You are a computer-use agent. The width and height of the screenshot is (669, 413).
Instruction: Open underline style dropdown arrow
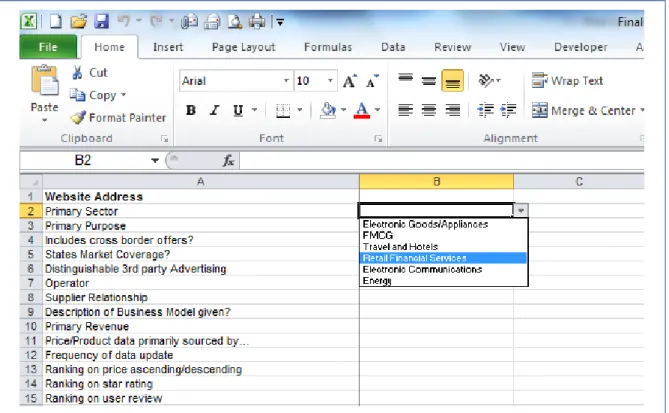254,110
